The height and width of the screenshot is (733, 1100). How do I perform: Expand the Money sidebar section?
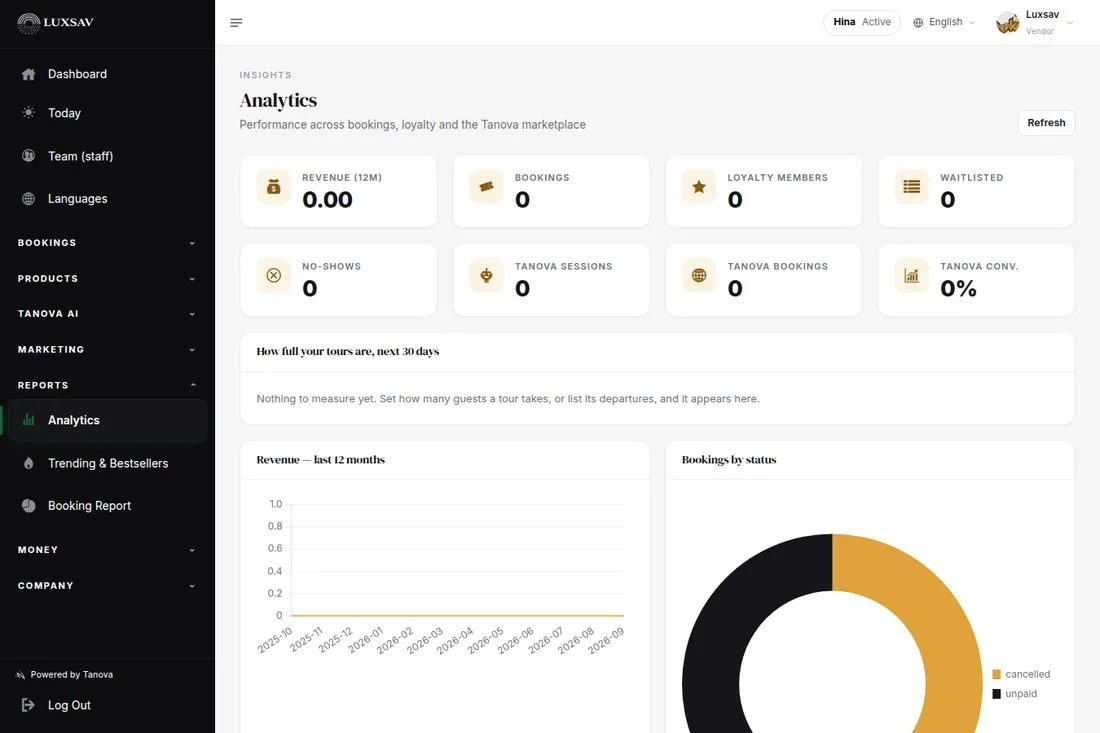pyautogui.click(x=107, y=550)
